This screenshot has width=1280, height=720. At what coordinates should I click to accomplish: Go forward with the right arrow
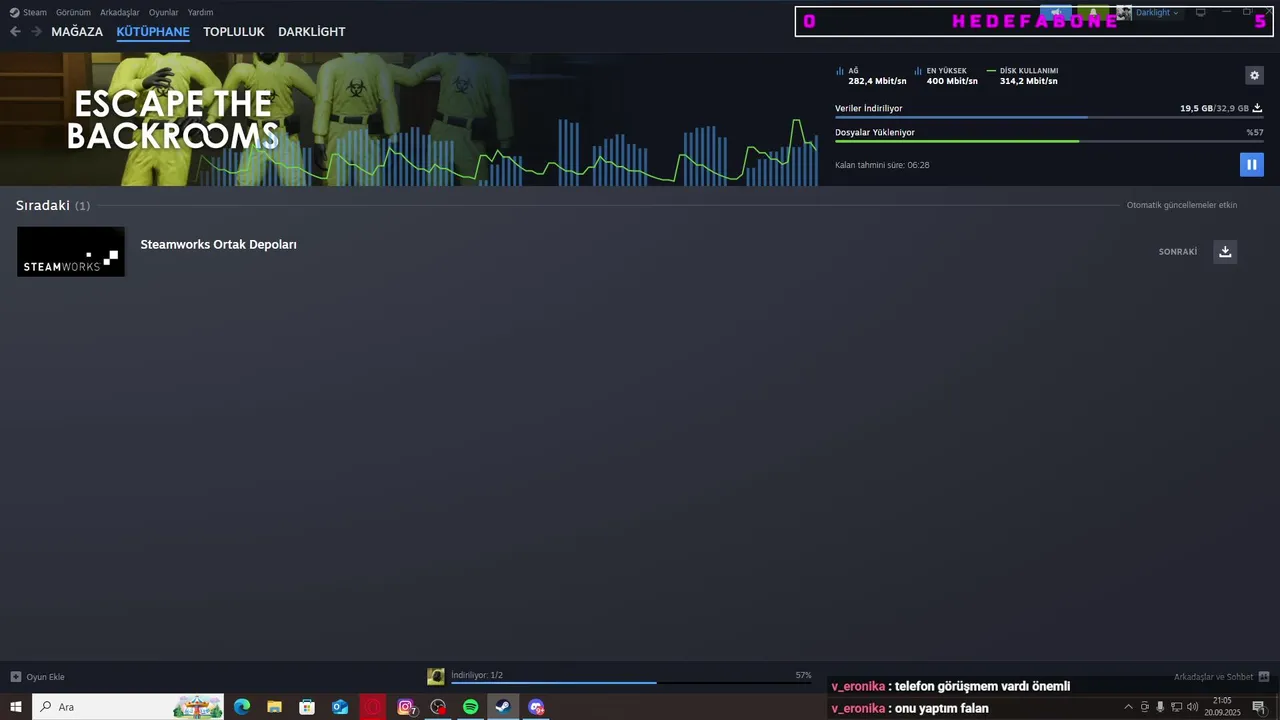click(36, 31)
